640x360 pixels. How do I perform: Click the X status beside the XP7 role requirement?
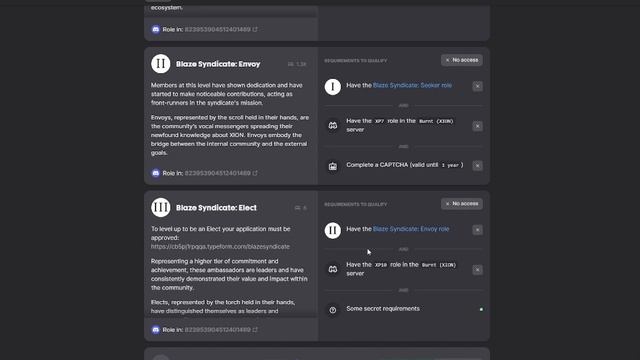(x=477, y=126)
